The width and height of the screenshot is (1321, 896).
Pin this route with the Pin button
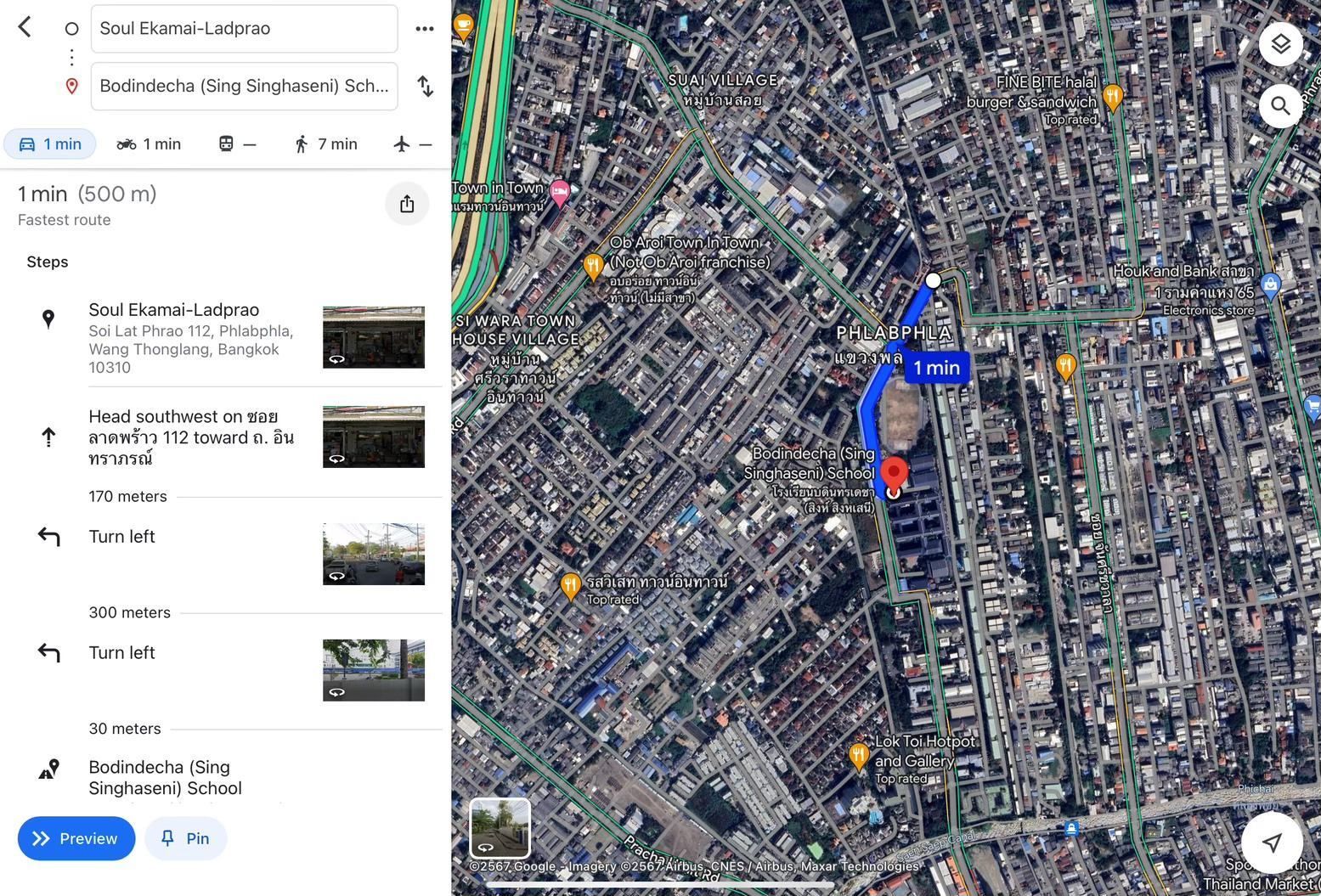click(x=185, y=838)
